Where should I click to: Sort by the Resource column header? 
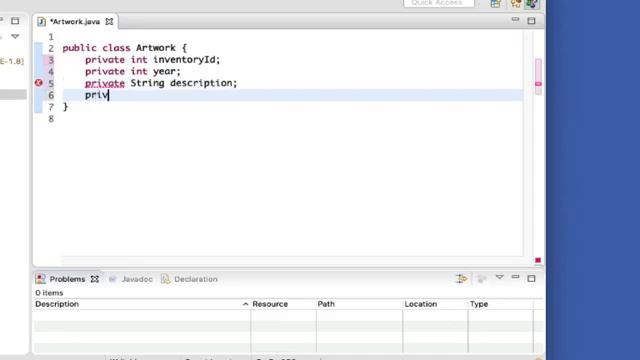(x=283, y=304)
